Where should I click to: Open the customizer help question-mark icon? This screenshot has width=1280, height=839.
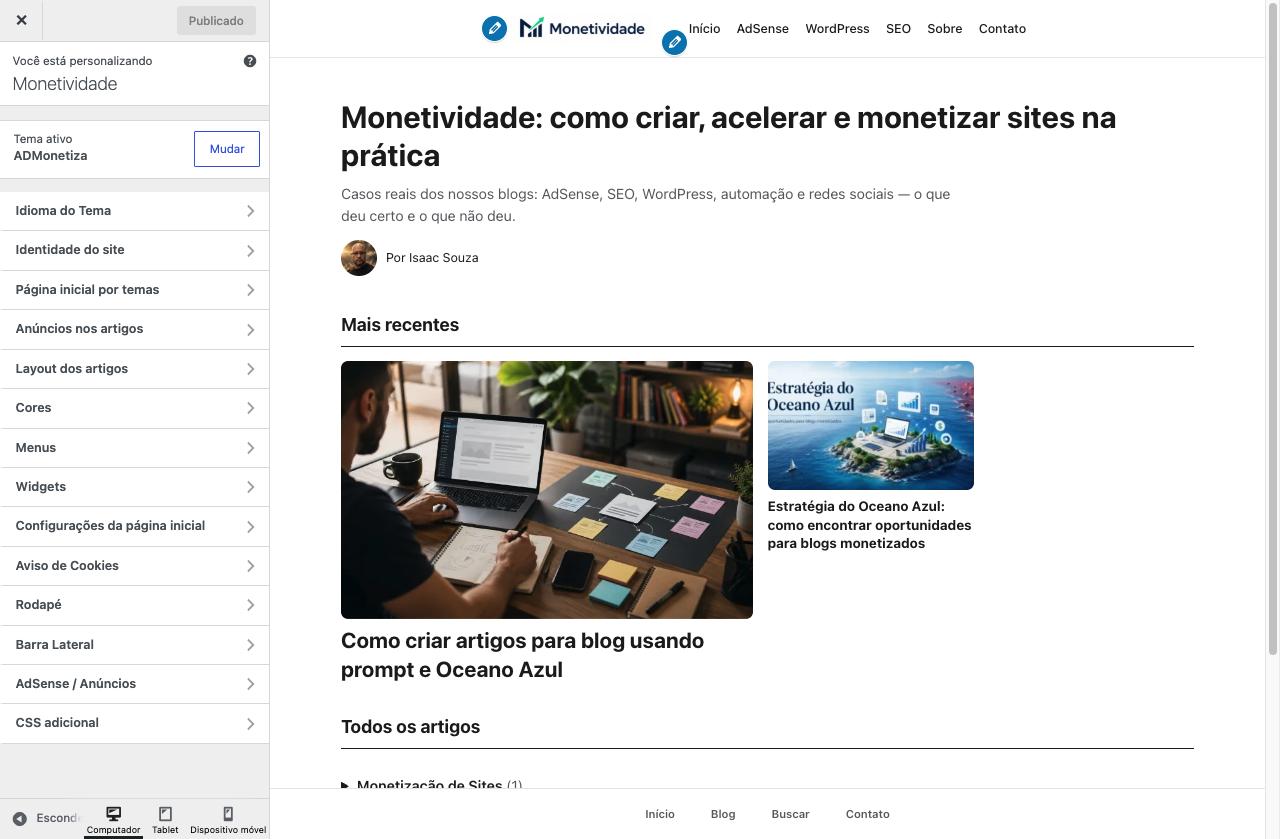tap(250, 61)
